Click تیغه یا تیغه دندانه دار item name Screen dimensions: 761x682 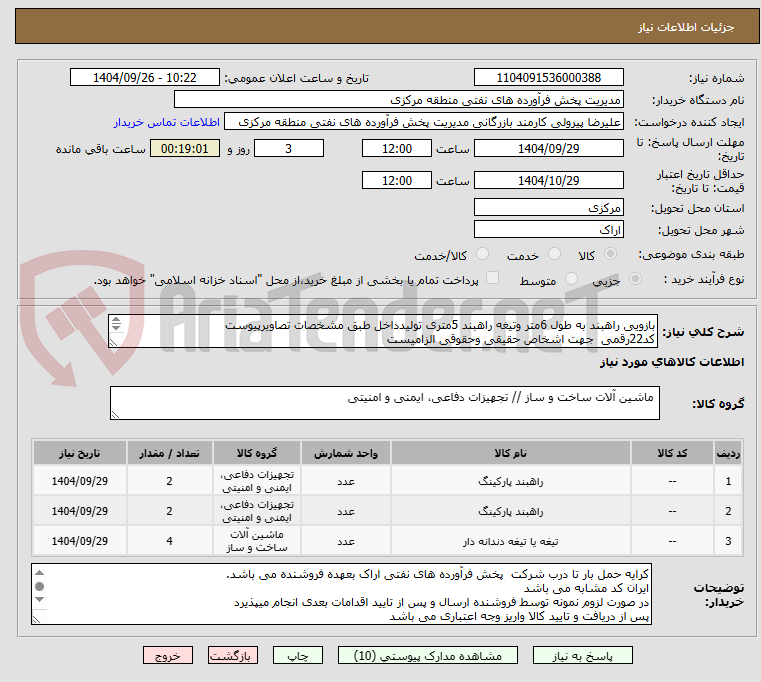(510, 541)
